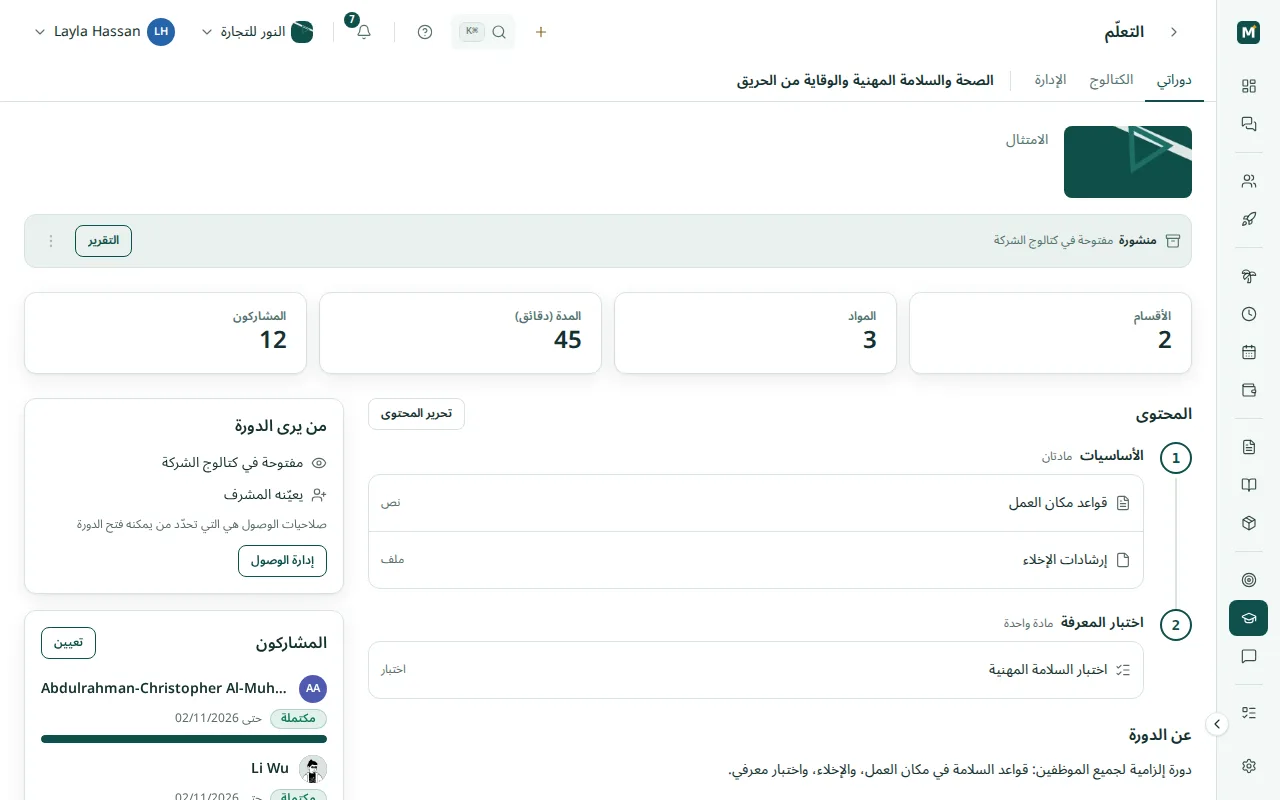Switch to the دوراتي tab
1280x800 pixels.
1174,80
